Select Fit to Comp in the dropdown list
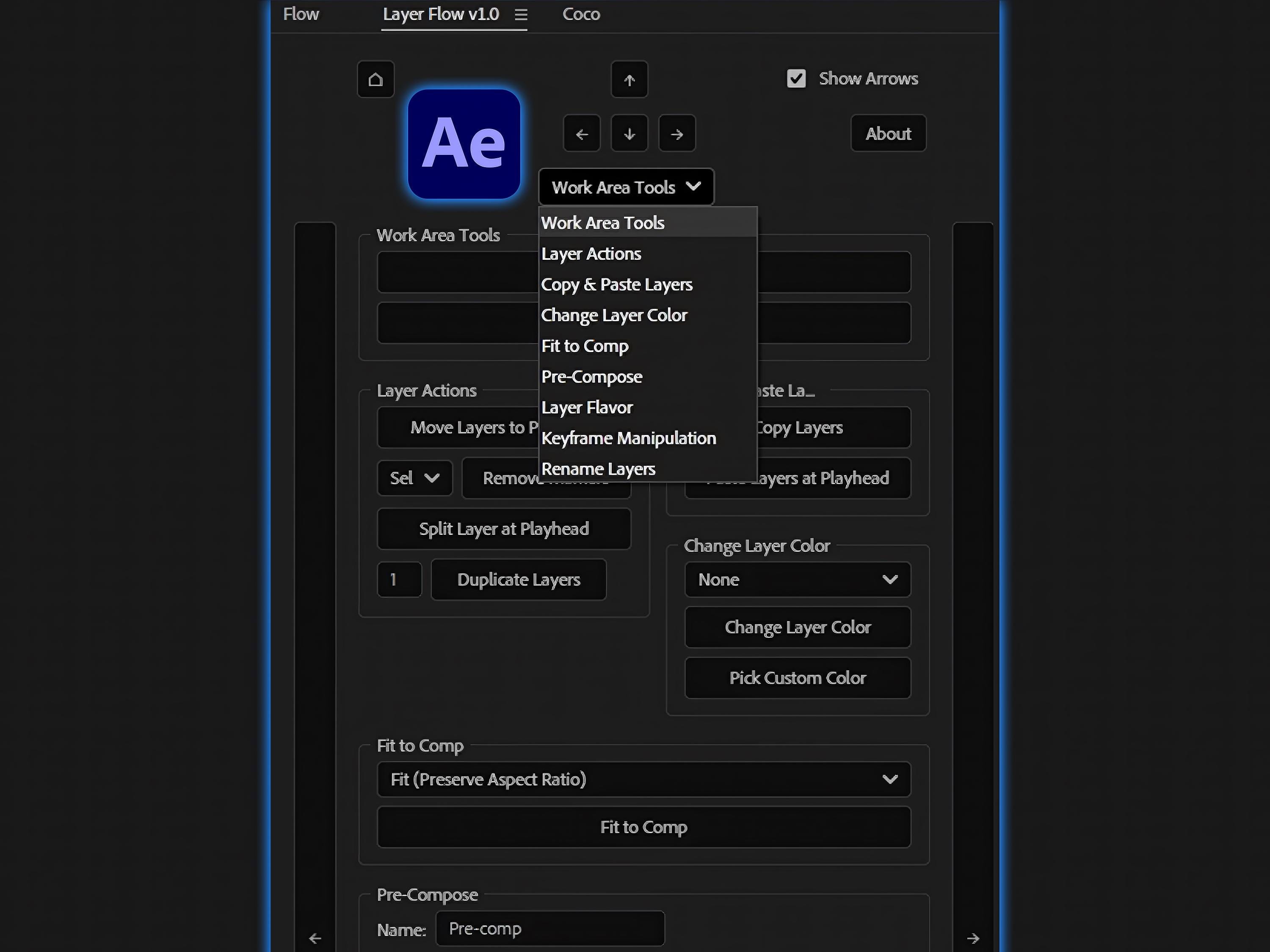 [x=648, y=346]
